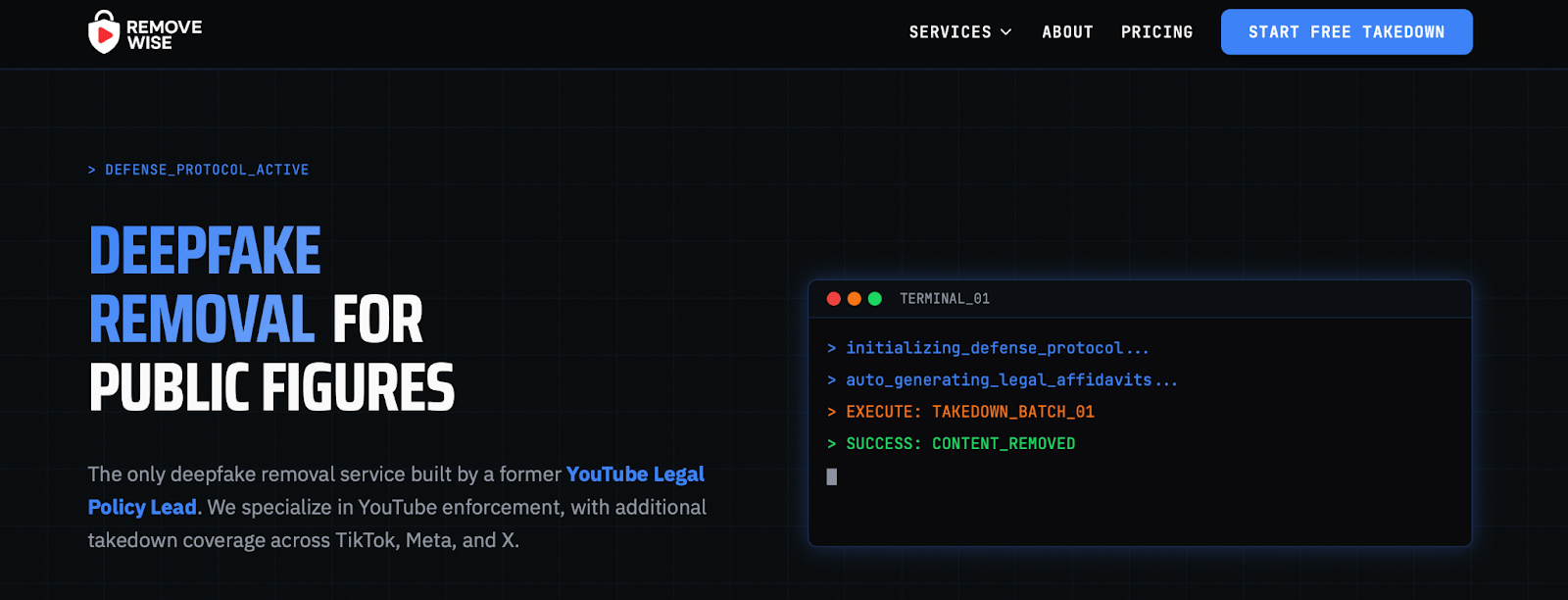Click the orange terminal window dot
Viewport: 1568px width, 600px height.
(855, 299)
